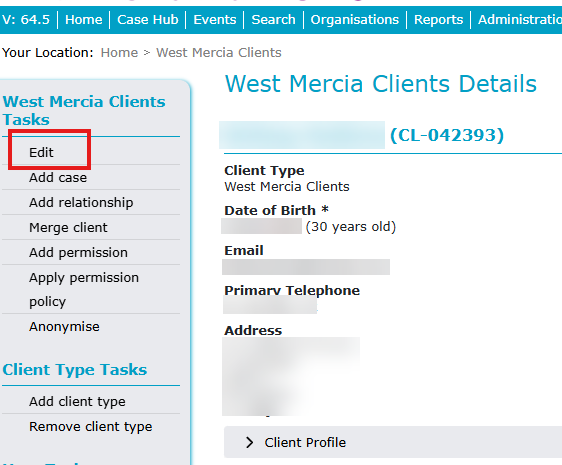Choose Add client type
This screenshot has height=465, width=562.
tap(77, 402)
